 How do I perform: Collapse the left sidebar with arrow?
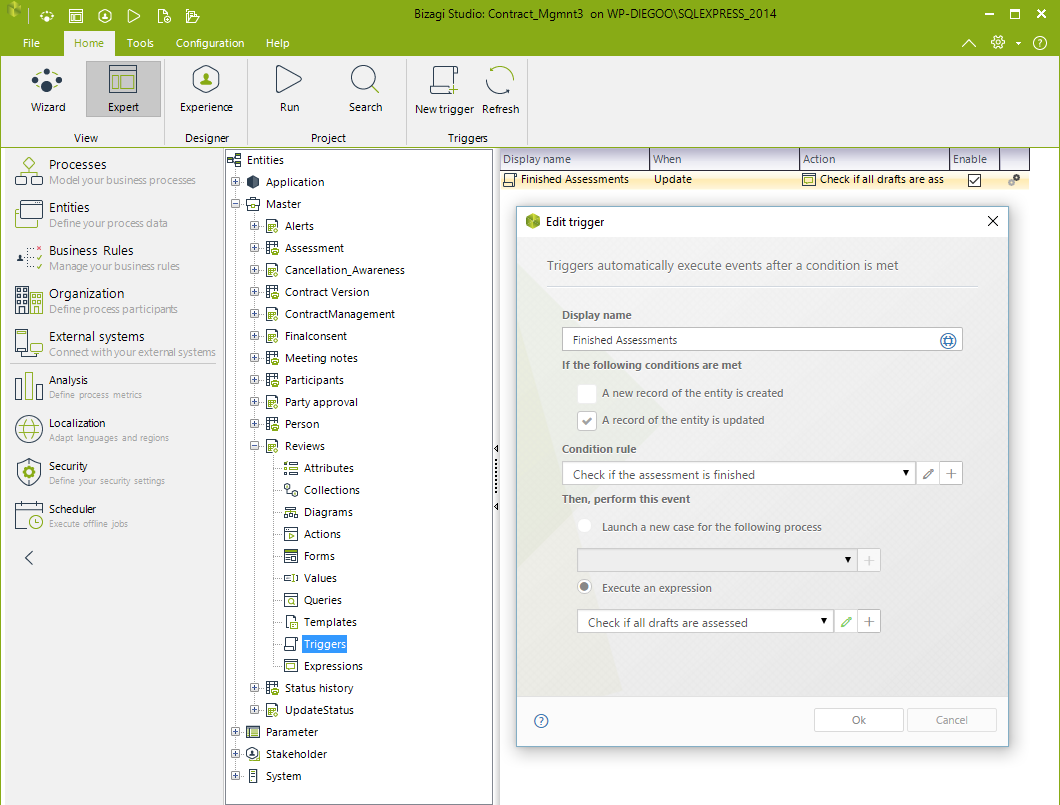coord(29,558)
